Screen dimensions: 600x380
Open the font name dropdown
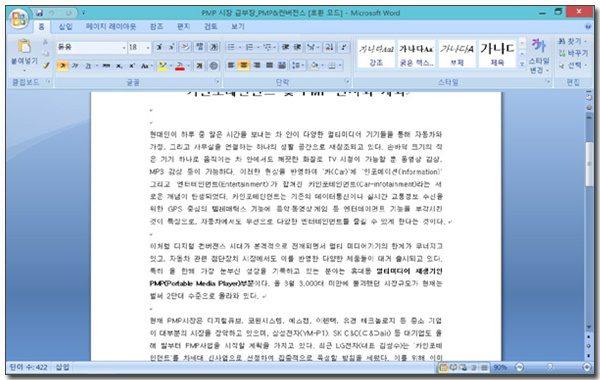coord(124,47)
